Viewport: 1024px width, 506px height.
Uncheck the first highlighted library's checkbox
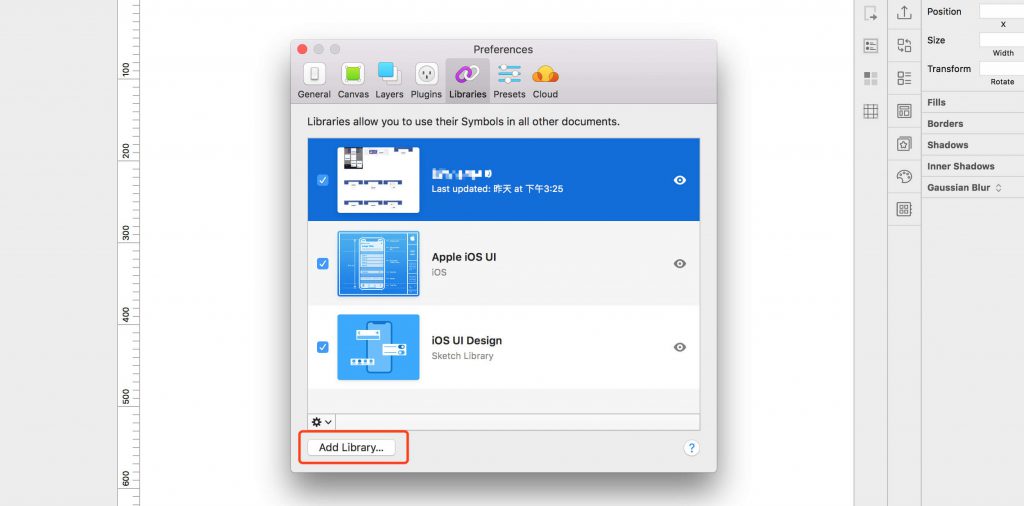pos(322,180)
